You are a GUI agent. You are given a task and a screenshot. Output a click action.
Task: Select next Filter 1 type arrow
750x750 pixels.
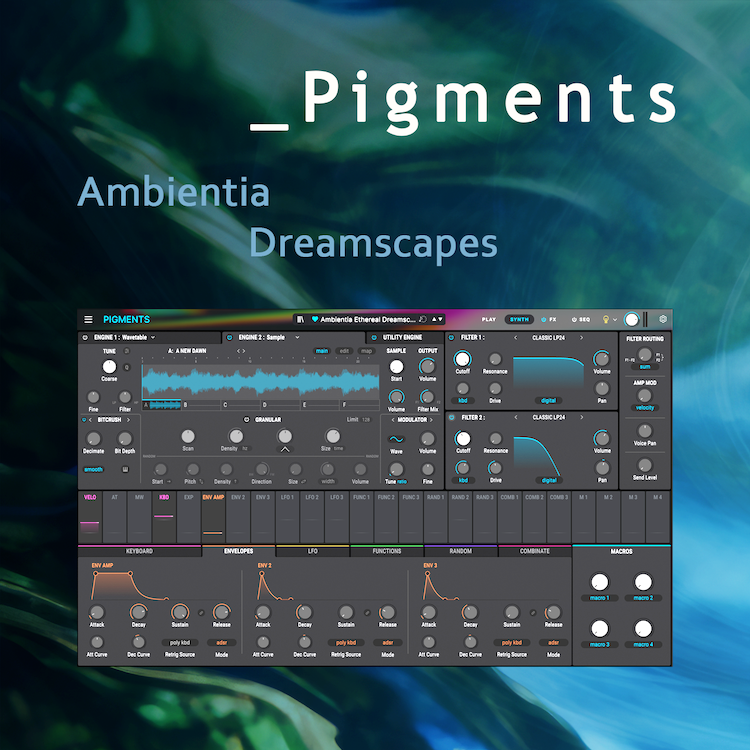pos(582,338)
